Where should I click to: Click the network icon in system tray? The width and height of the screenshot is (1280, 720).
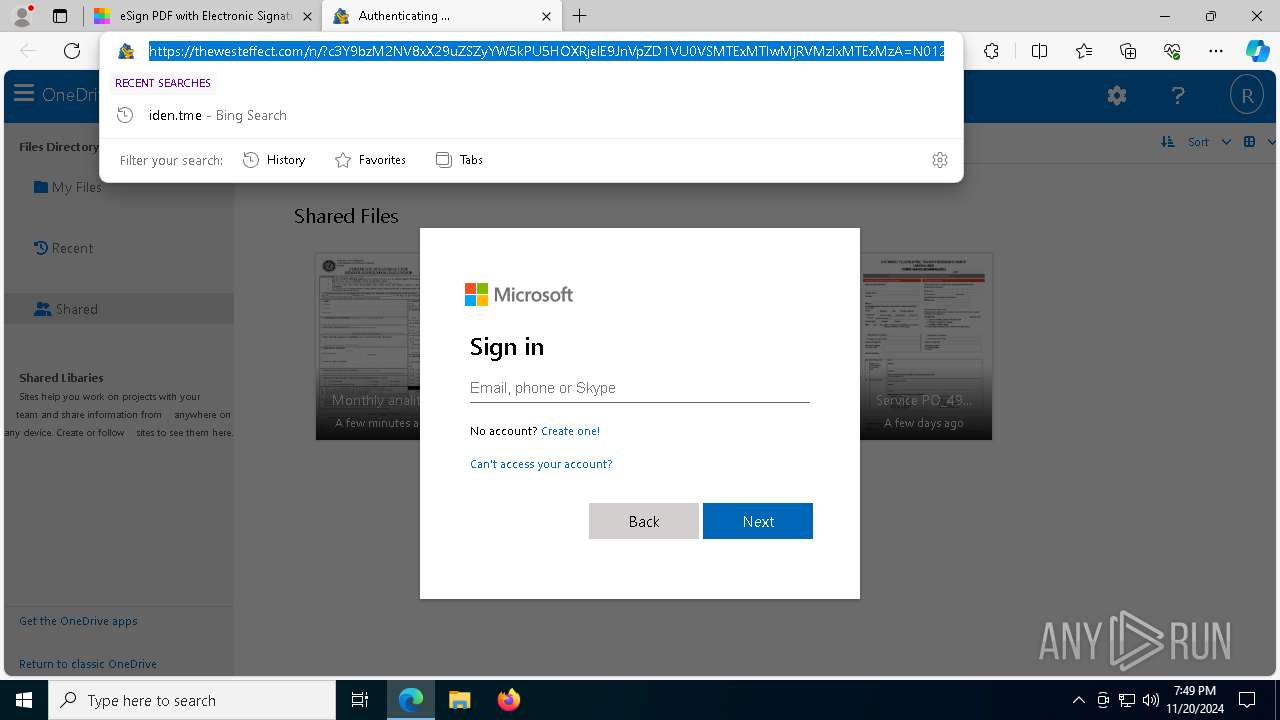pos(1127,700)
